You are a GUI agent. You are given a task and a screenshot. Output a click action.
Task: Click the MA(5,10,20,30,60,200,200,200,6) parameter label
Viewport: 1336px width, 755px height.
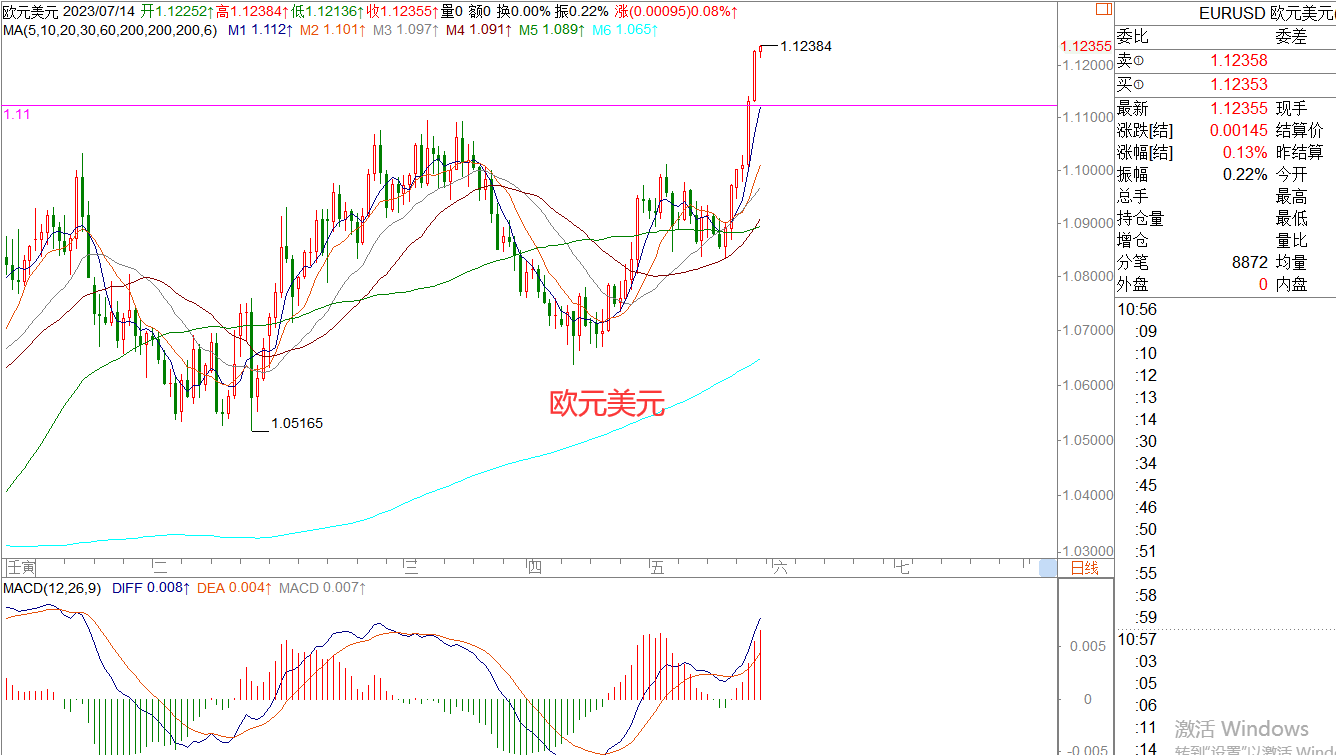point(110,30)
